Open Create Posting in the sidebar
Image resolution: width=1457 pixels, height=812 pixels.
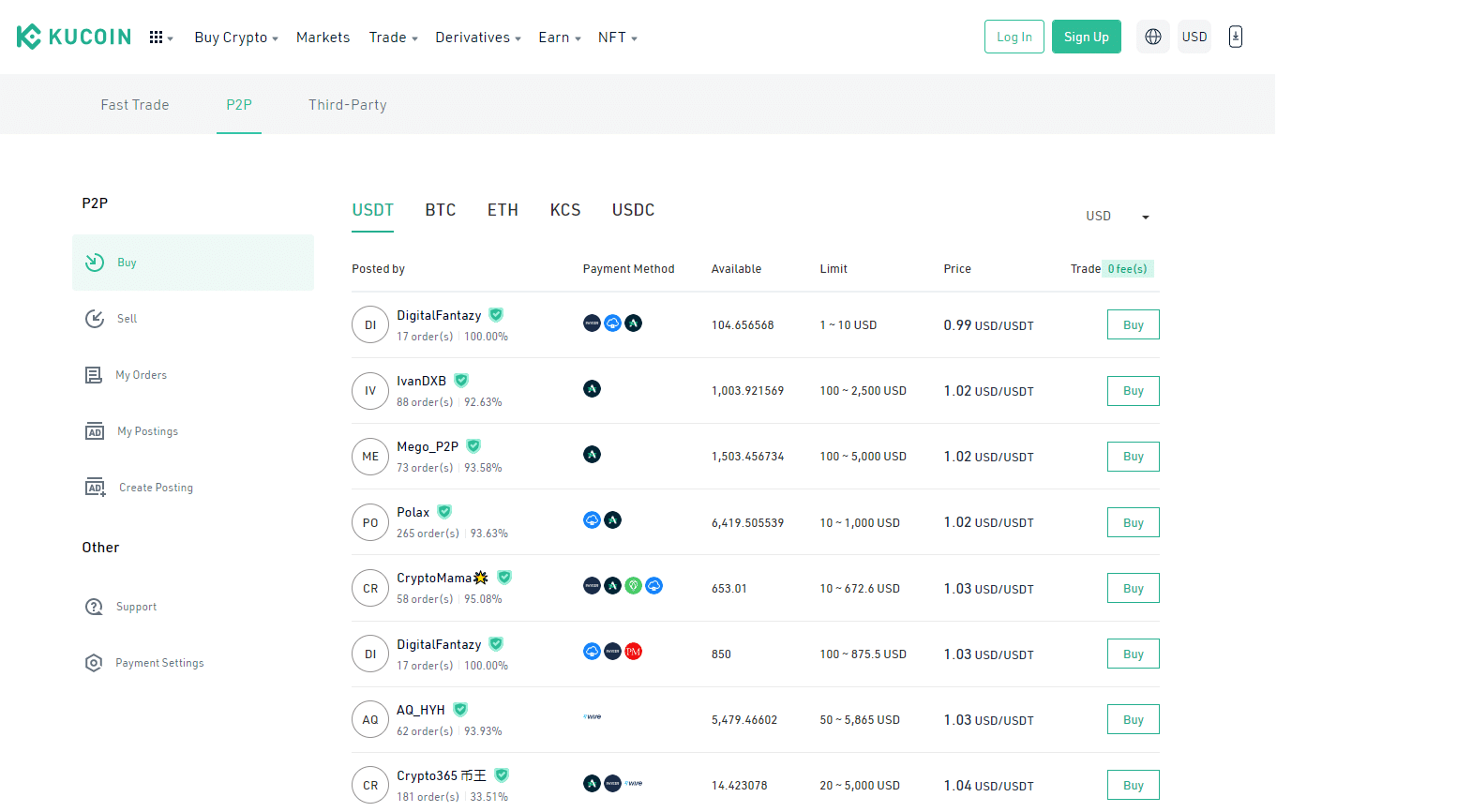pos(193,488)
